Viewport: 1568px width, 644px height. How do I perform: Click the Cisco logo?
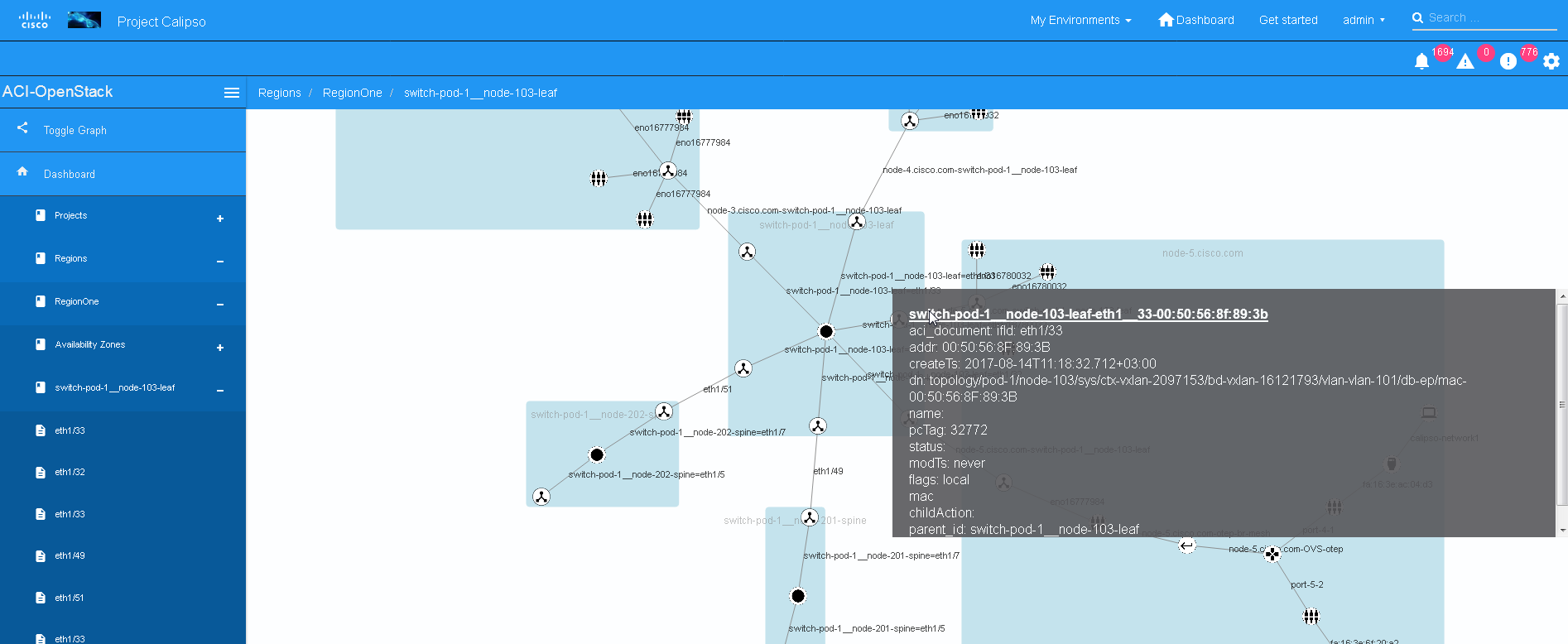click(35, 20)
